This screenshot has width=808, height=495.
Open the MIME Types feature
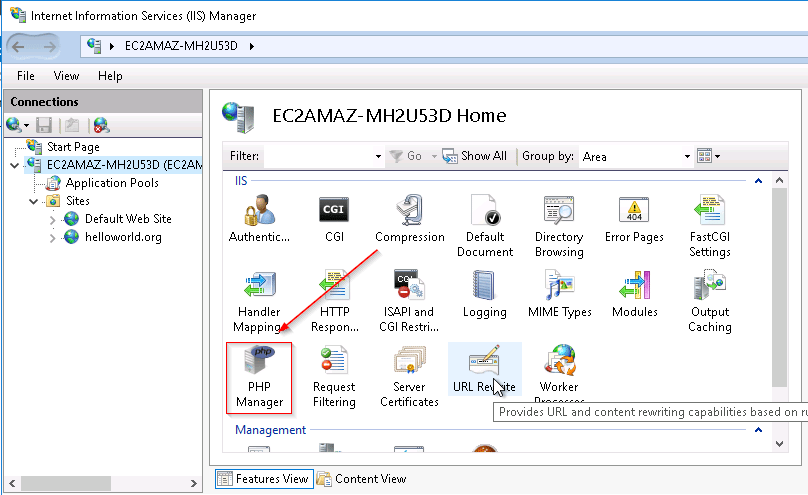[560, 294]
